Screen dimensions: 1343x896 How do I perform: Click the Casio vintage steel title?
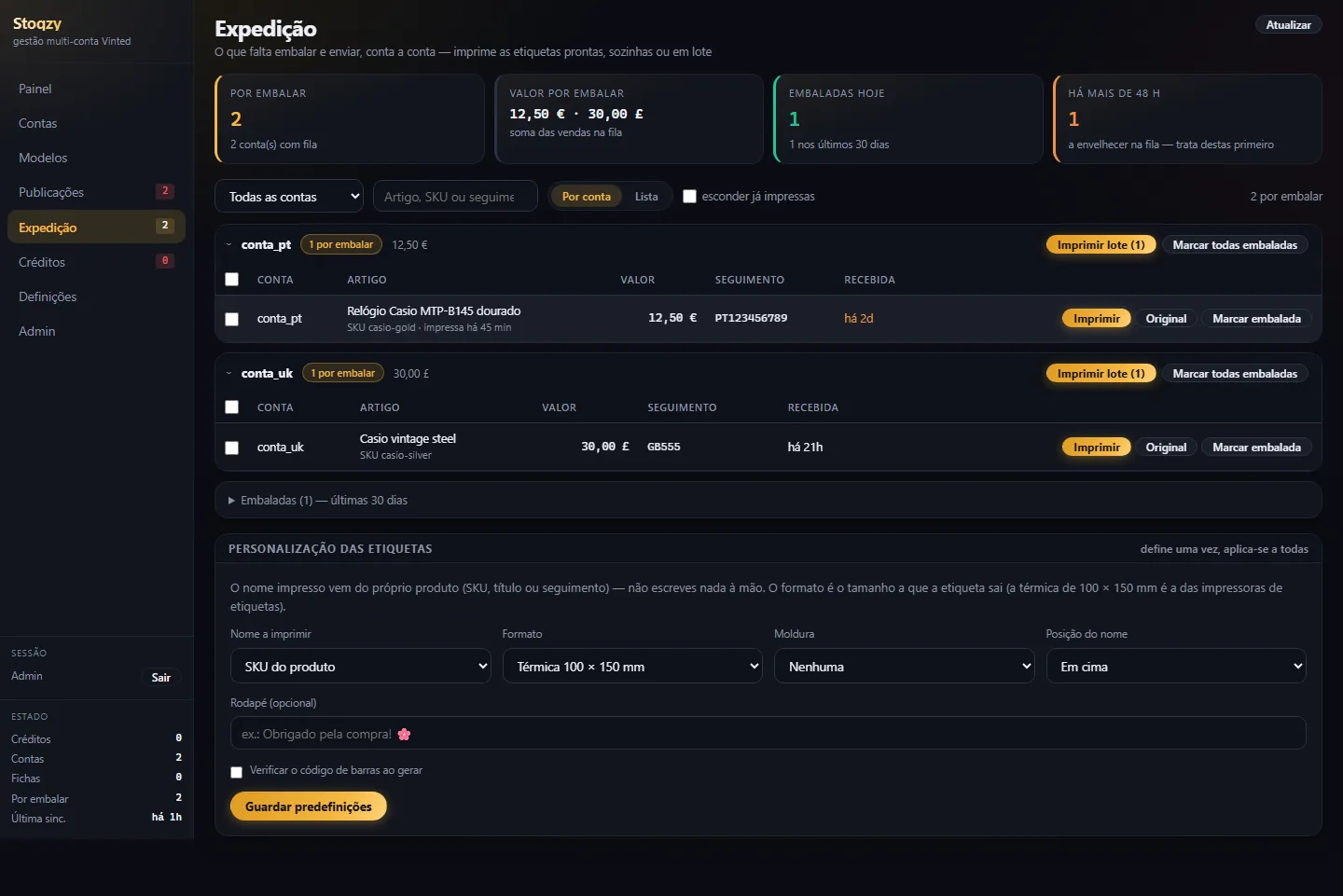tap(408, 438)
